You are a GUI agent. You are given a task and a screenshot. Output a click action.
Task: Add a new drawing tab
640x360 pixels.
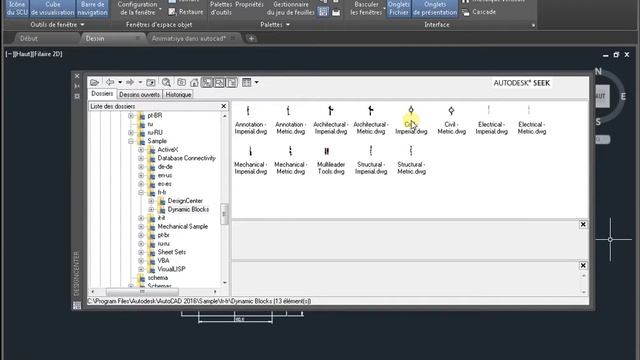coord(251,39)
